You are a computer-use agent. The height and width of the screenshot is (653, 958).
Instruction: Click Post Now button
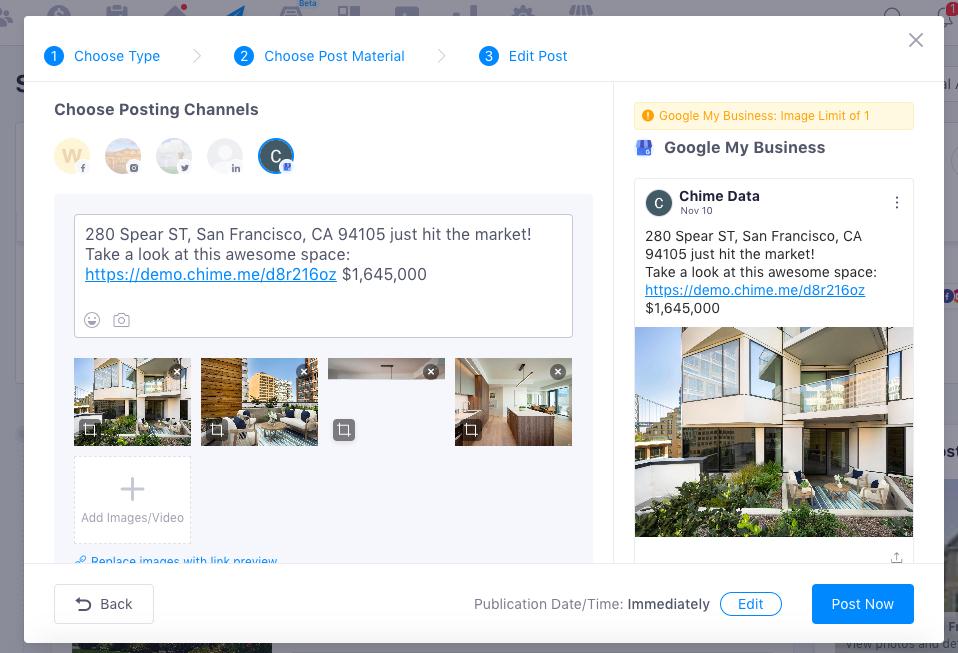tap(863, 604)
